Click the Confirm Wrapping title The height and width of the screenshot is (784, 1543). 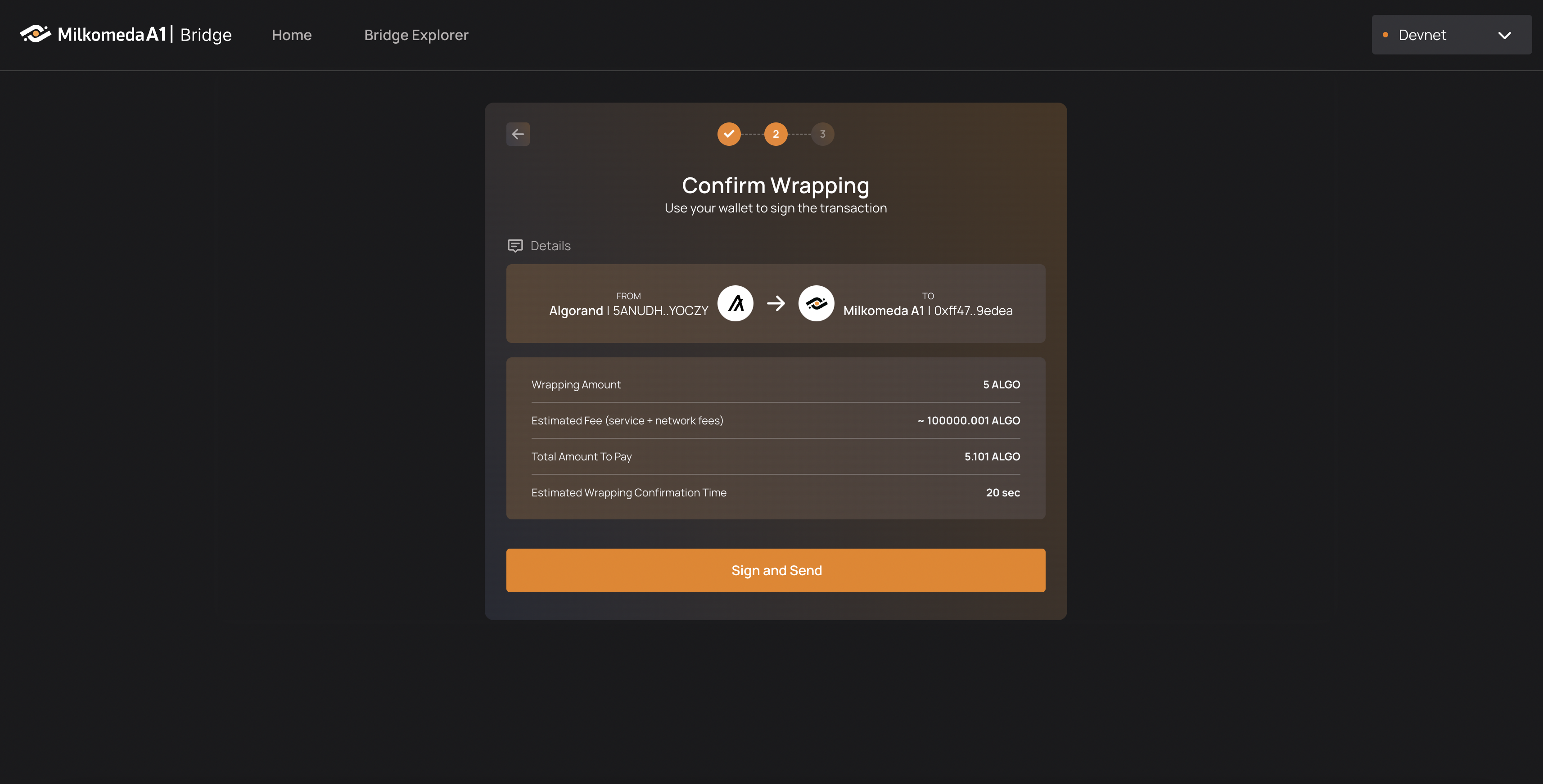point(776,186)
